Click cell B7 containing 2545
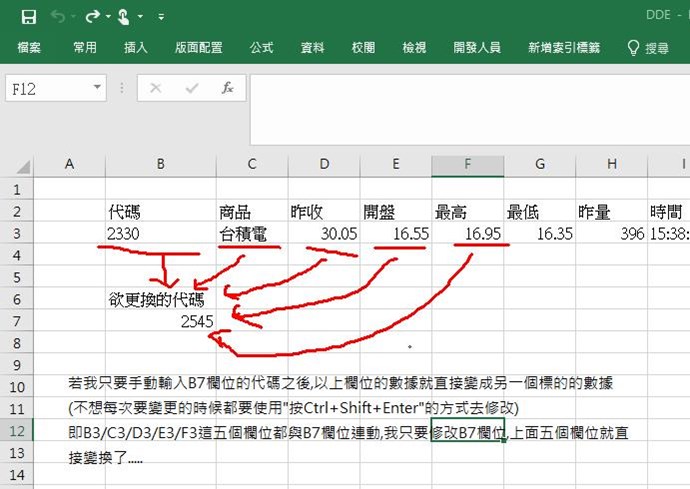690x489 pixels. point(160,321)
